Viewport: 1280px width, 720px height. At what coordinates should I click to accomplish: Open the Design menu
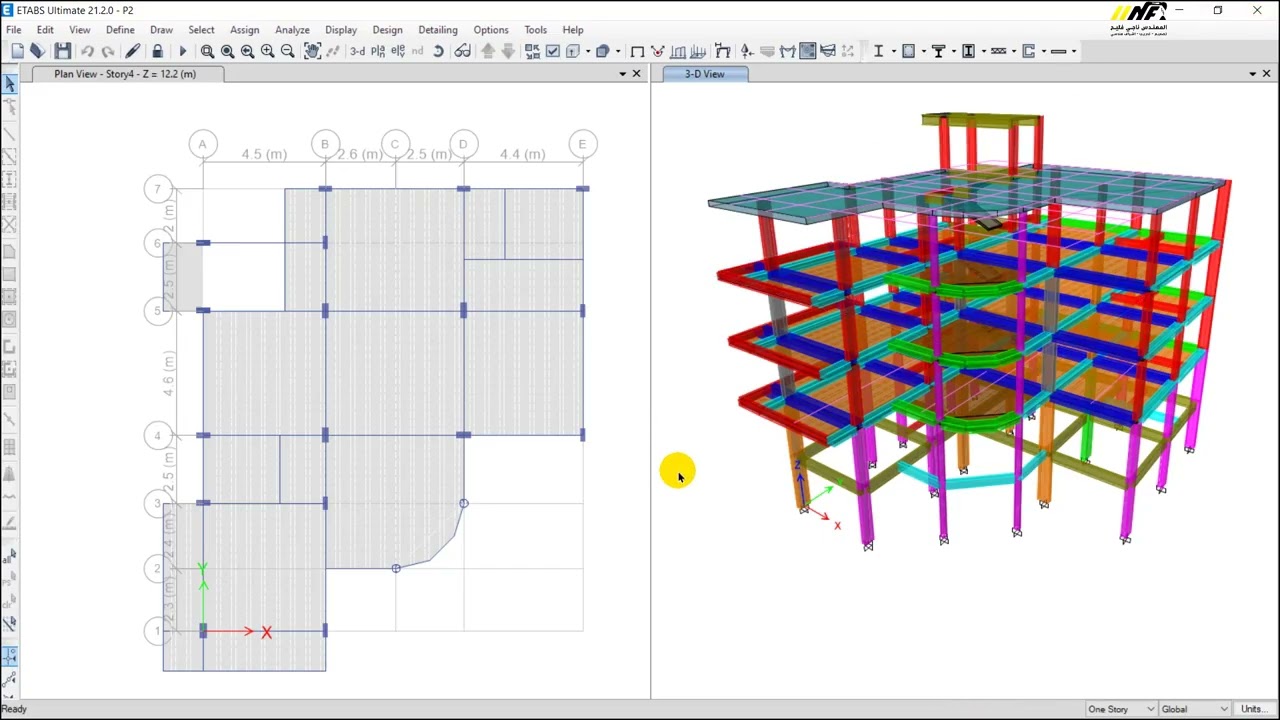coord(387,30)
